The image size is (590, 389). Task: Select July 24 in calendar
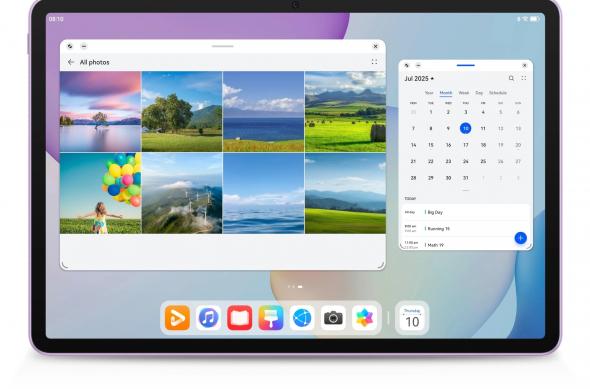tap(465, 161)
